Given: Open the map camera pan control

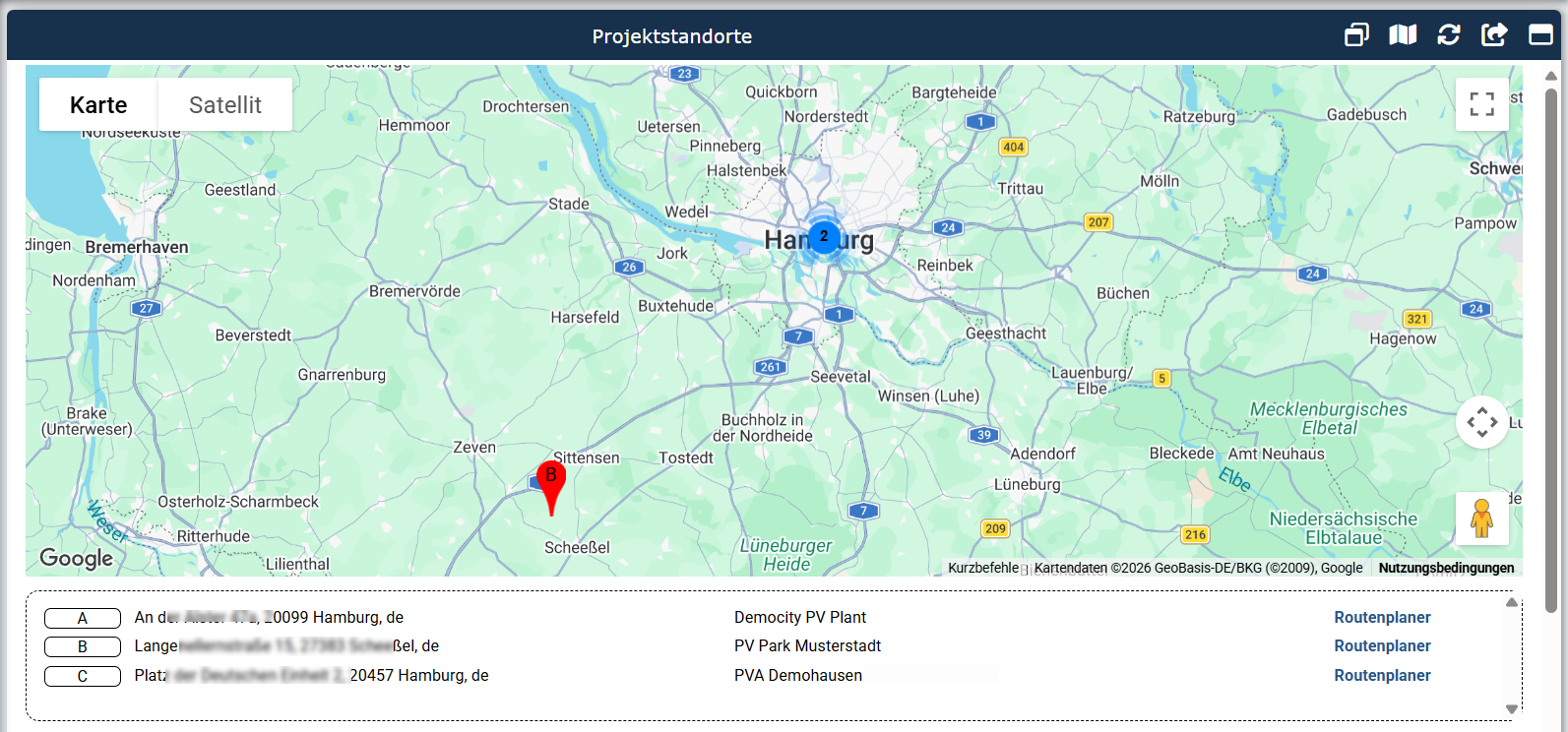Looking at the screenshot, I should pyautogui.click(x=1482, y=422).
